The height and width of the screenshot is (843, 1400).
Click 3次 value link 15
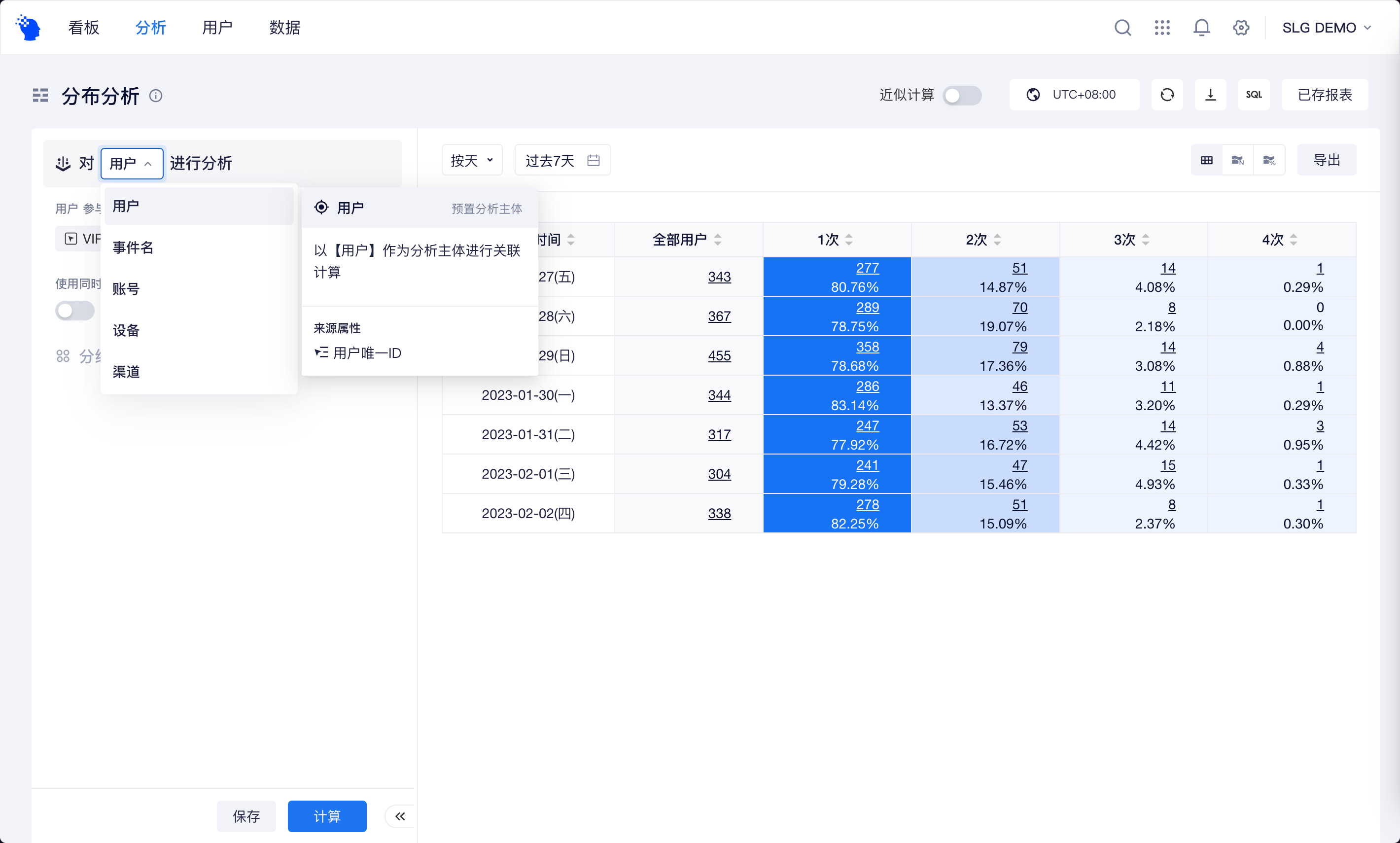[1168, 465]
